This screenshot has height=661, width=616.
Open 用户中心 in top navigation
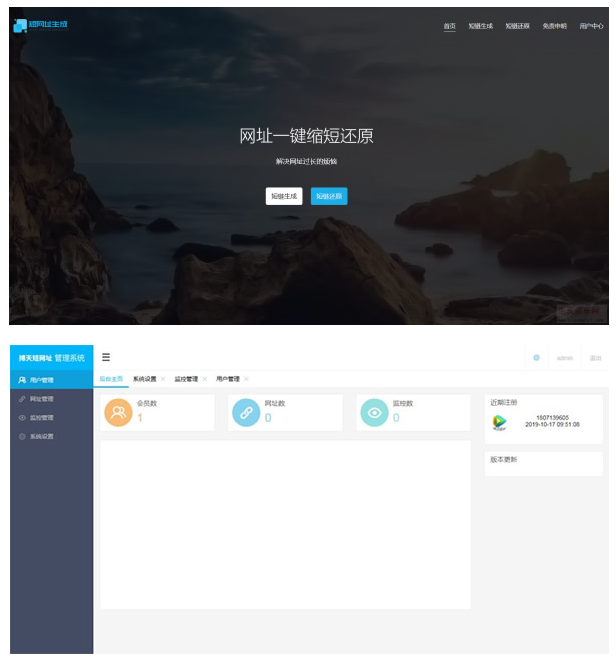click(591, 26)
